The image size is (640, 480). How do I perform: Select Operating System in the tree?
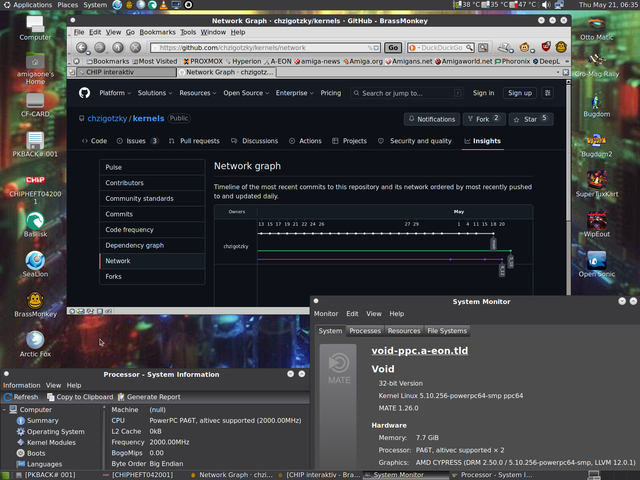click(51, 431)
